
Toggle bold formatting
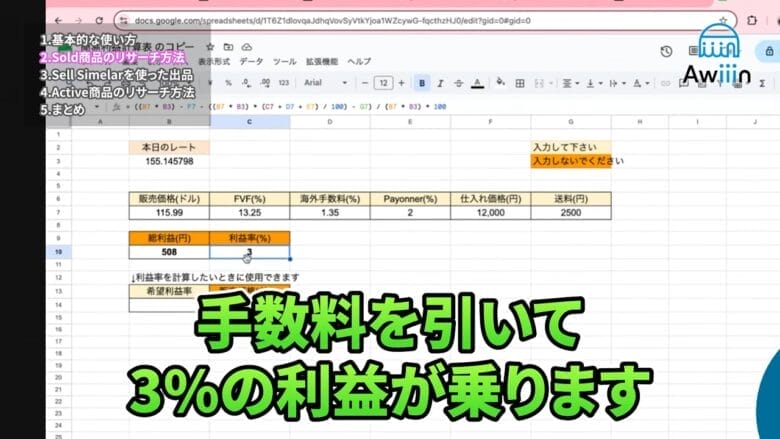point(422,83)
